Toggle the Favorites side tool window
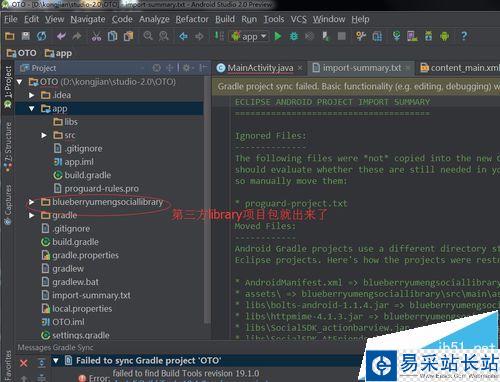 8,365
